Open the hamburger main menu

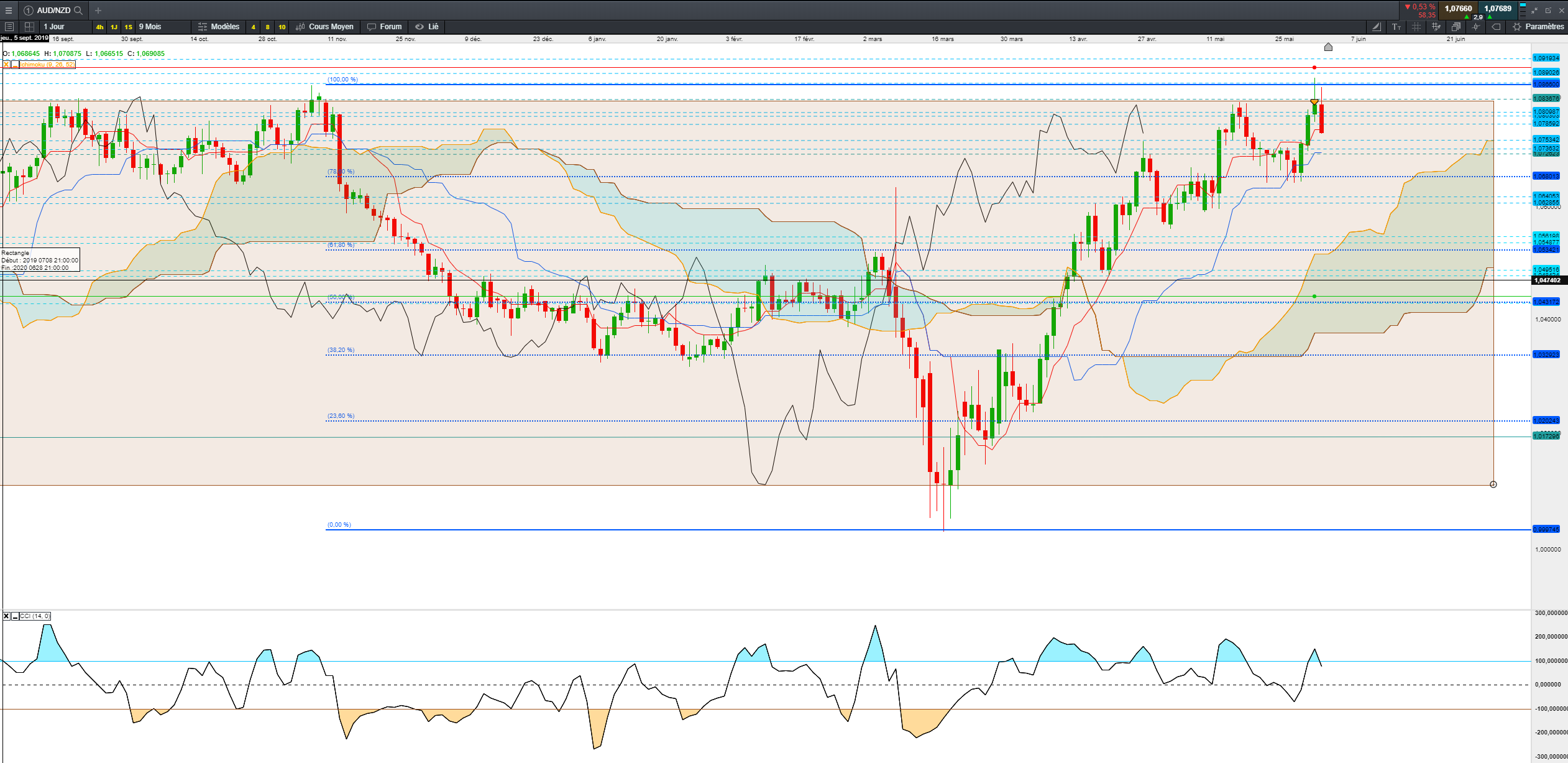tap(9, 11)
